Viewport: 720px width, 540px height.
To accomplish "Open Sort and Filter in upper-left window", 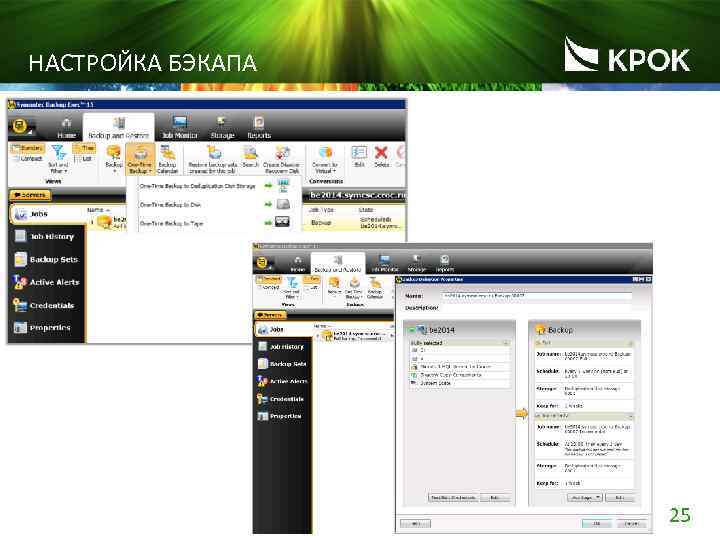I will tap(58, 159).
